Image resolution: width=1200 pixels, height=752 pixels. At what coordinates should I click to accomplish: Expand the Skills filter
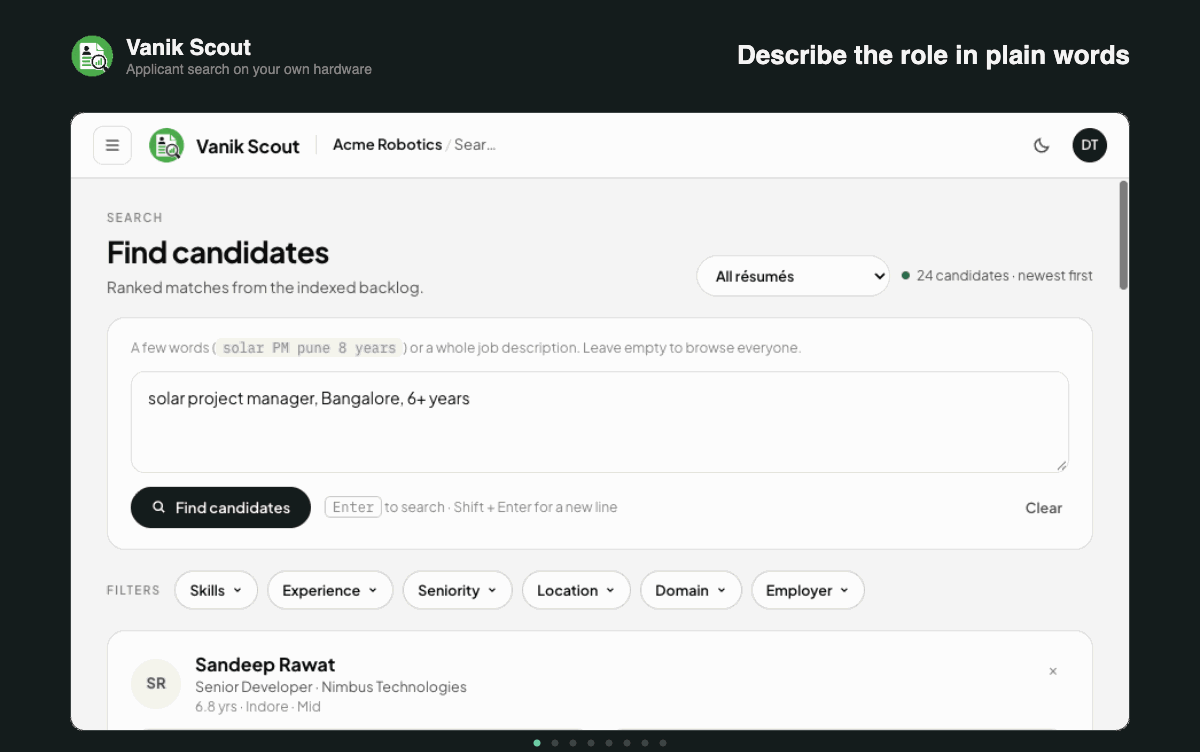click(x=216, y=590)
